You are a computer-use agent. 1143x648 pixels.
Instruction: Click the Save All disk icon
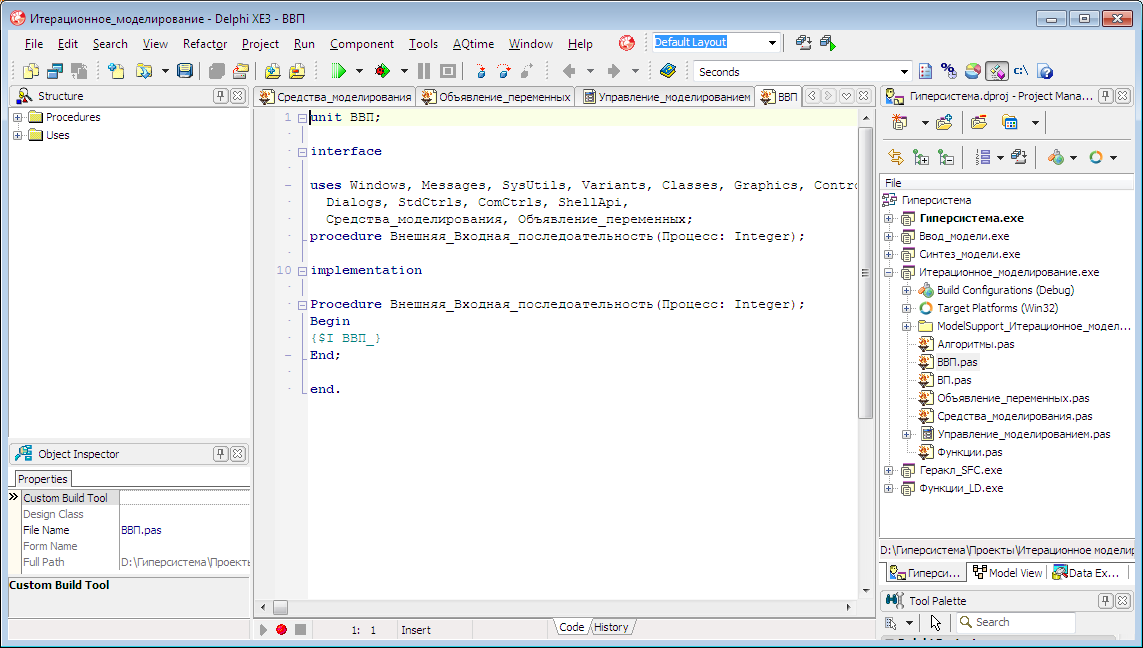(185, 71)
